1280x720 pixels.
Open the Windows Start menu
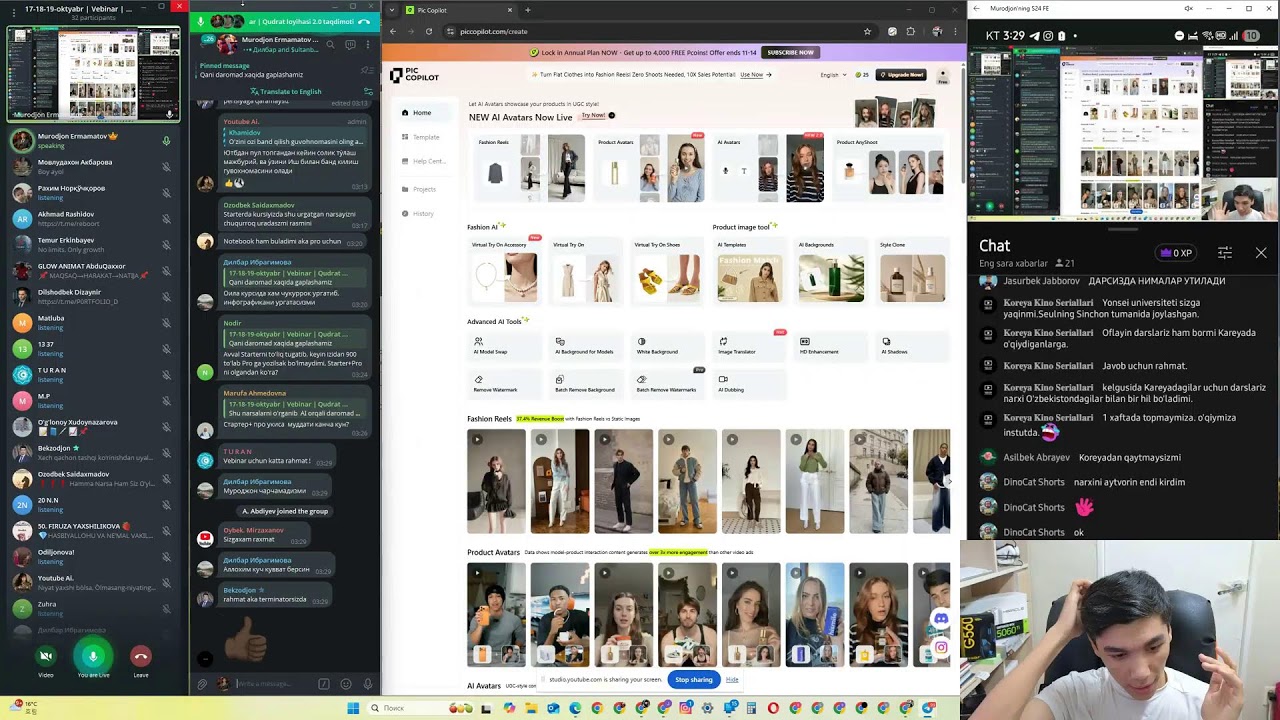click(x=353, y=708)
